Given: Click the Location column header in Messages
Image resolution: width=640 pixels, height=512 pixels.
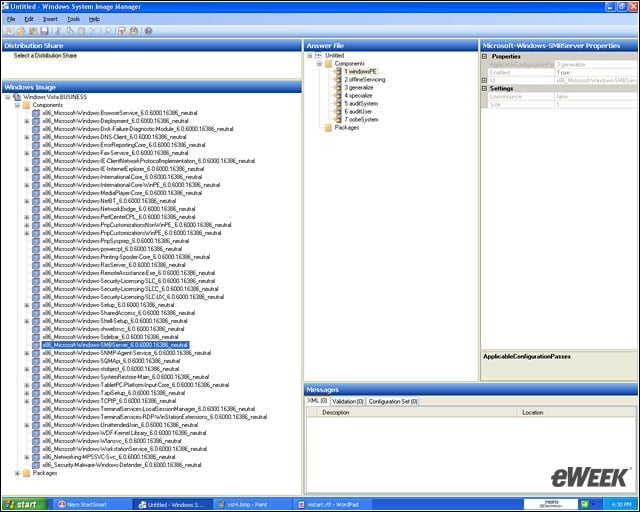Looking at the screenshot, I should pos(576,412).
